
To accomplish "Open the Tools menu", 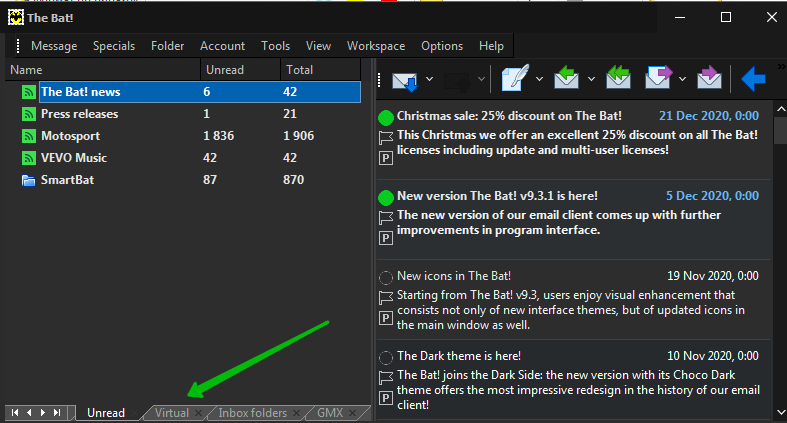I will (x=276, y=46).
